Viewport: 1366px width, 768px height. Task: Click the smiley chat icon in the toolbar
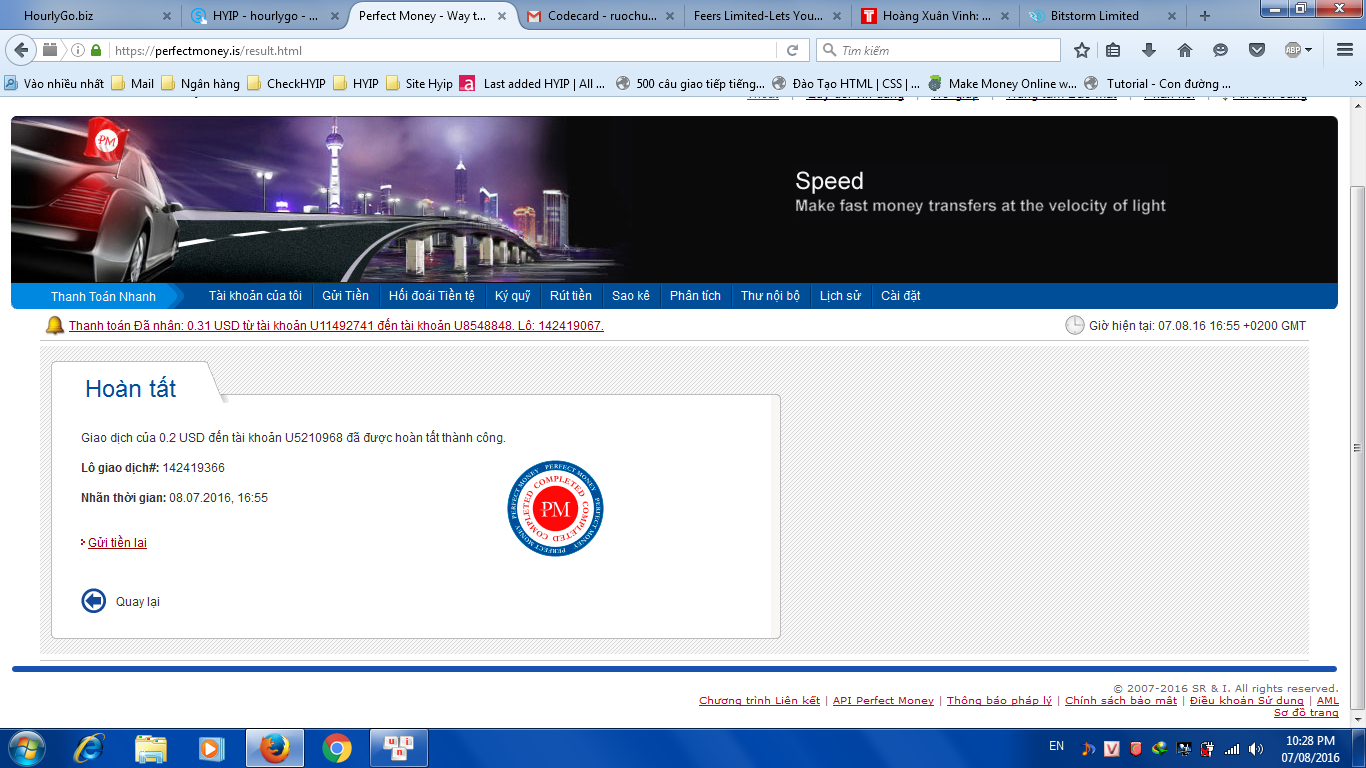(1220, 50)
